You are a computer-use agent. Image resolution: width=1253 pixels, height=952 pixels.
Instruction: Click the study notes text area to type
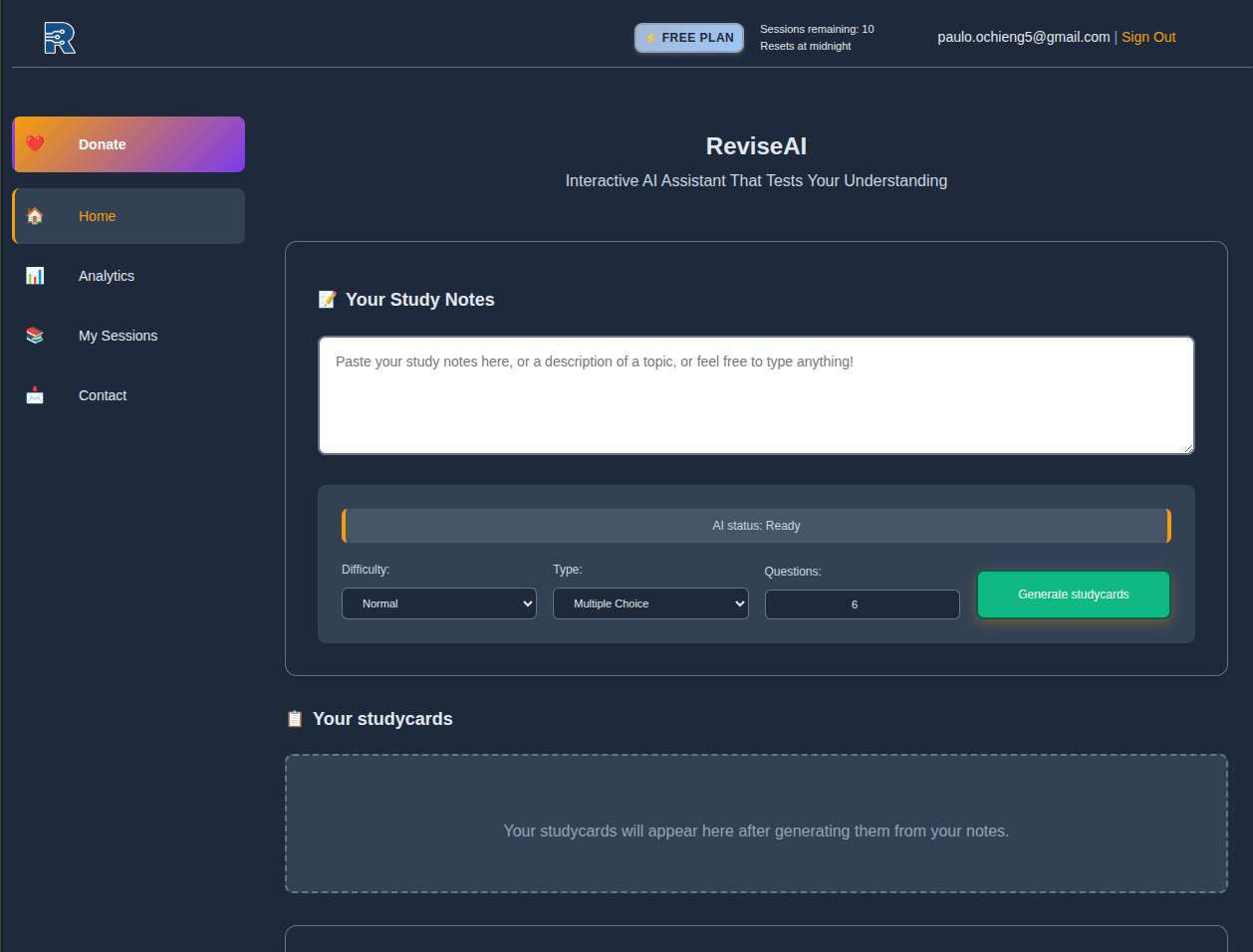756,394
